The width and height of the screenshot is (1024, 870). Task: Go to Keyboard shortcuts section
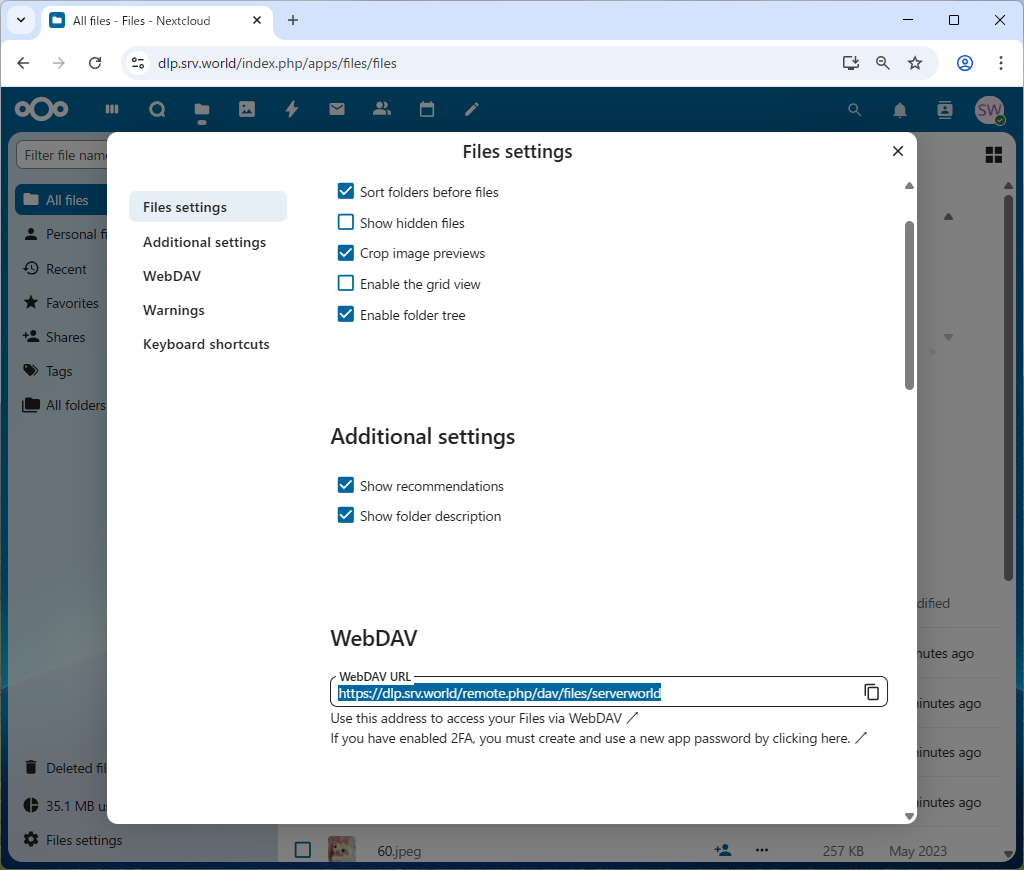tap(206, 344)
